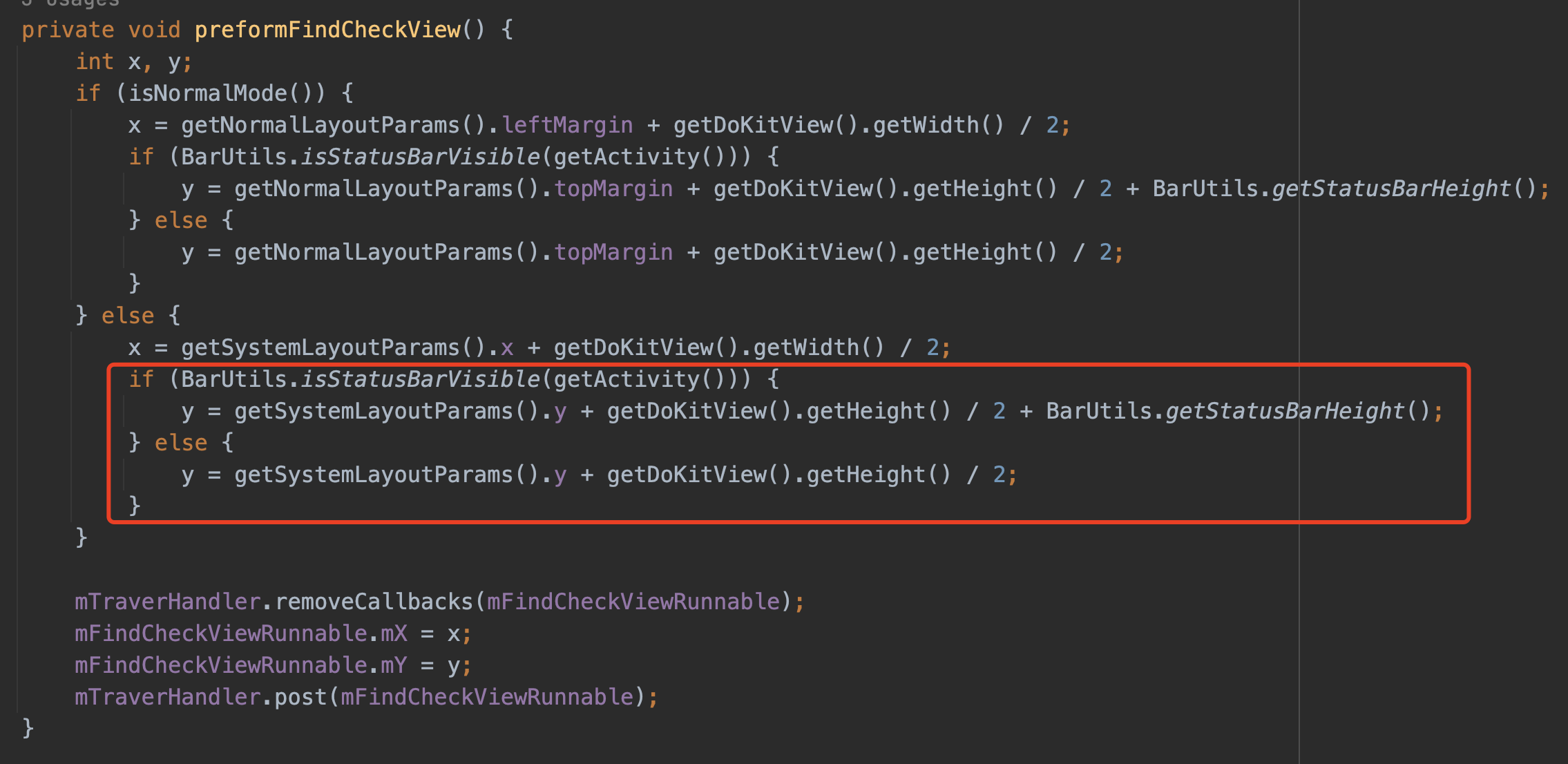Click the post method call on mTraverHandler
Screen dimensions: 1568x764
[300, 697]
